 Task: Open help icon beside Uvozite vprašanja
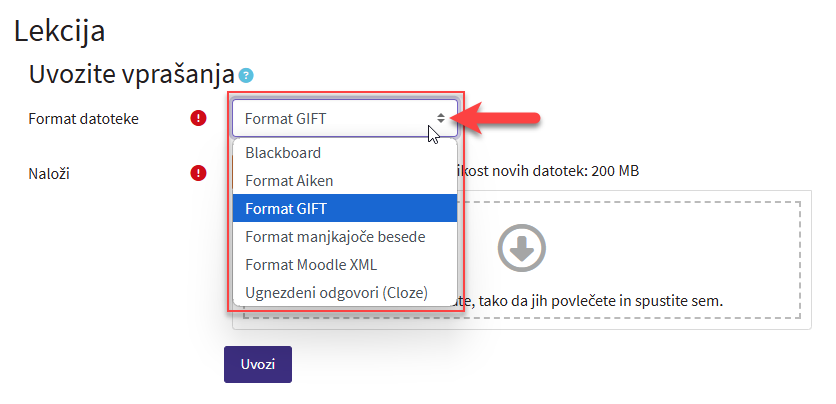(x=247, y=75)
